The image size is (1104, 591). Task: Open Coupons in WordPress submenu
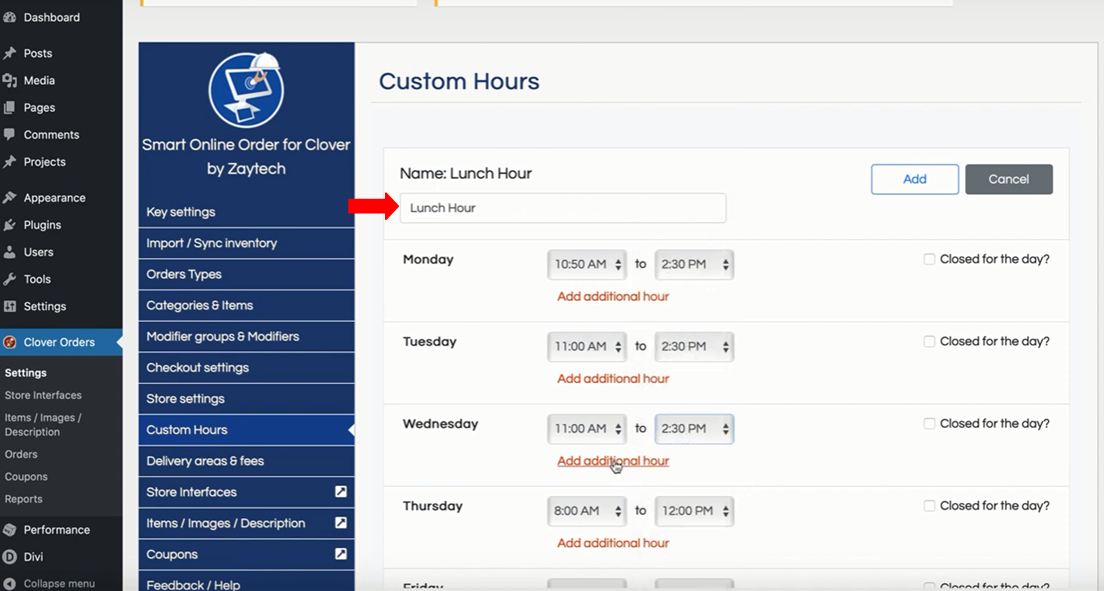click(x=26, y=477)
